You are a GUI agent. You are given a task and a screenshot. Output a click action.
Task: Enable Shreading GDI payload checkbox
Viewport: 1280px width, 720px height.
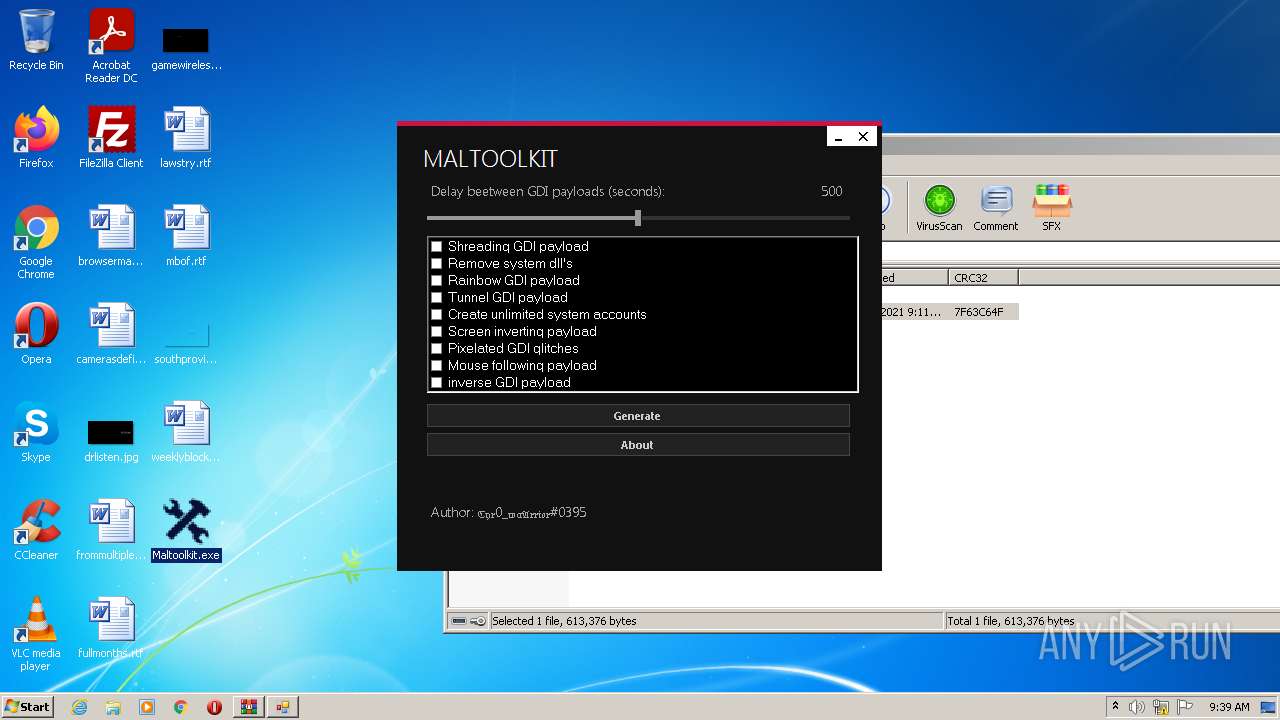tap(436, 246)
